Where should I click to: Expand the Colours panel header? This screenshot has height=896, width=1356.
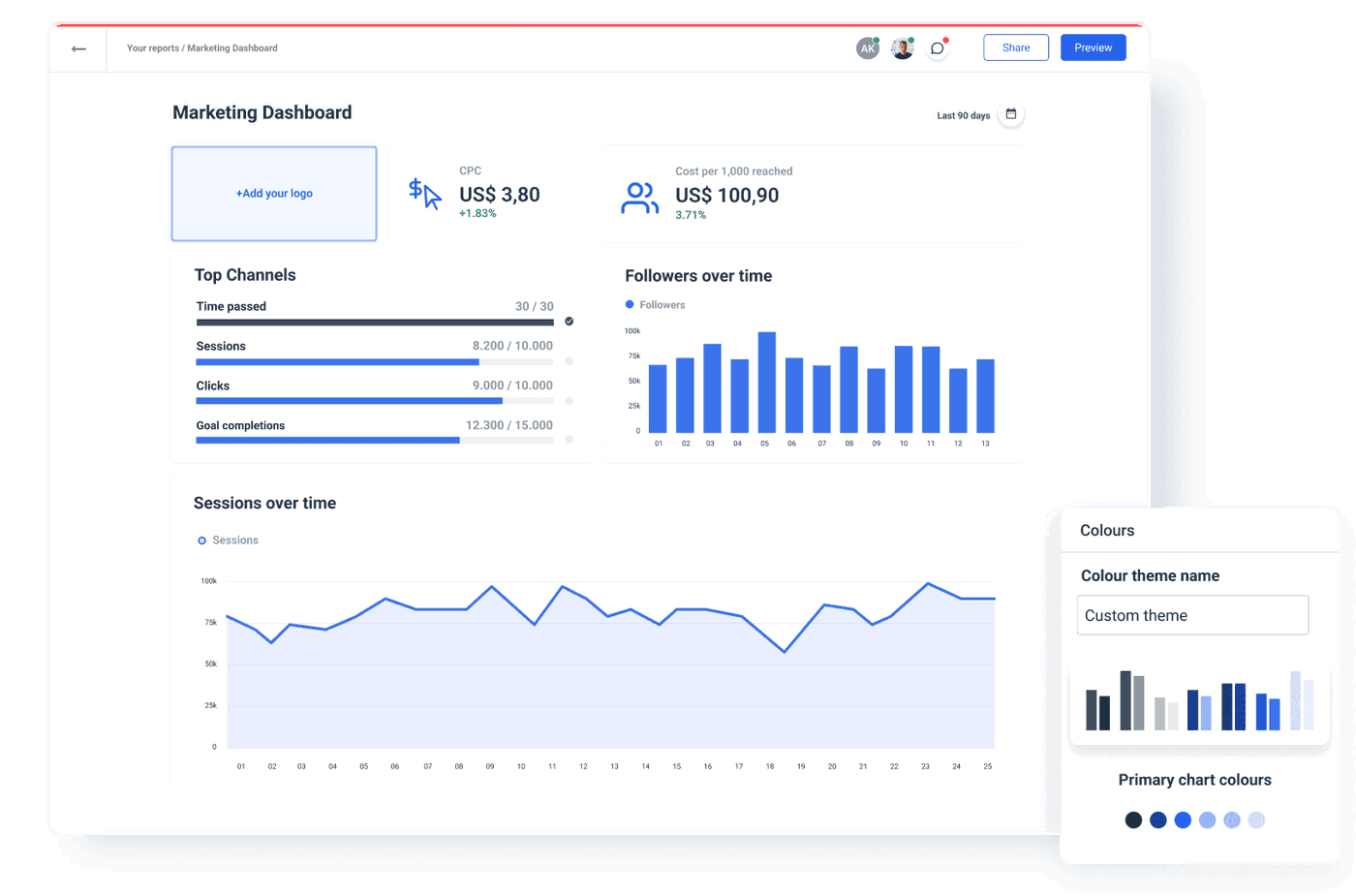click(x=1107, y=530)
